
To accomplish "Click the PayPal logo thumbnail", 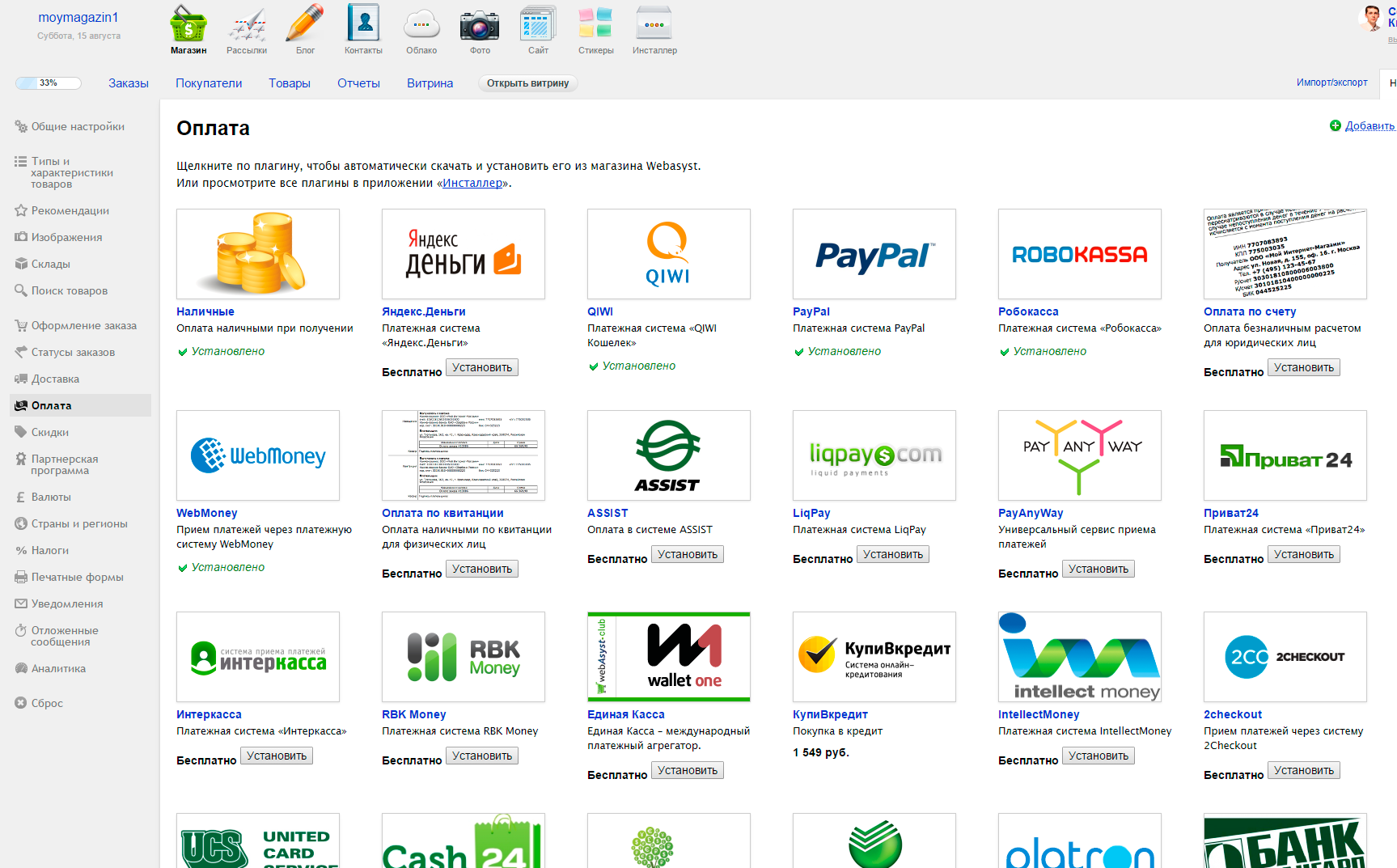I will (874, 254).
